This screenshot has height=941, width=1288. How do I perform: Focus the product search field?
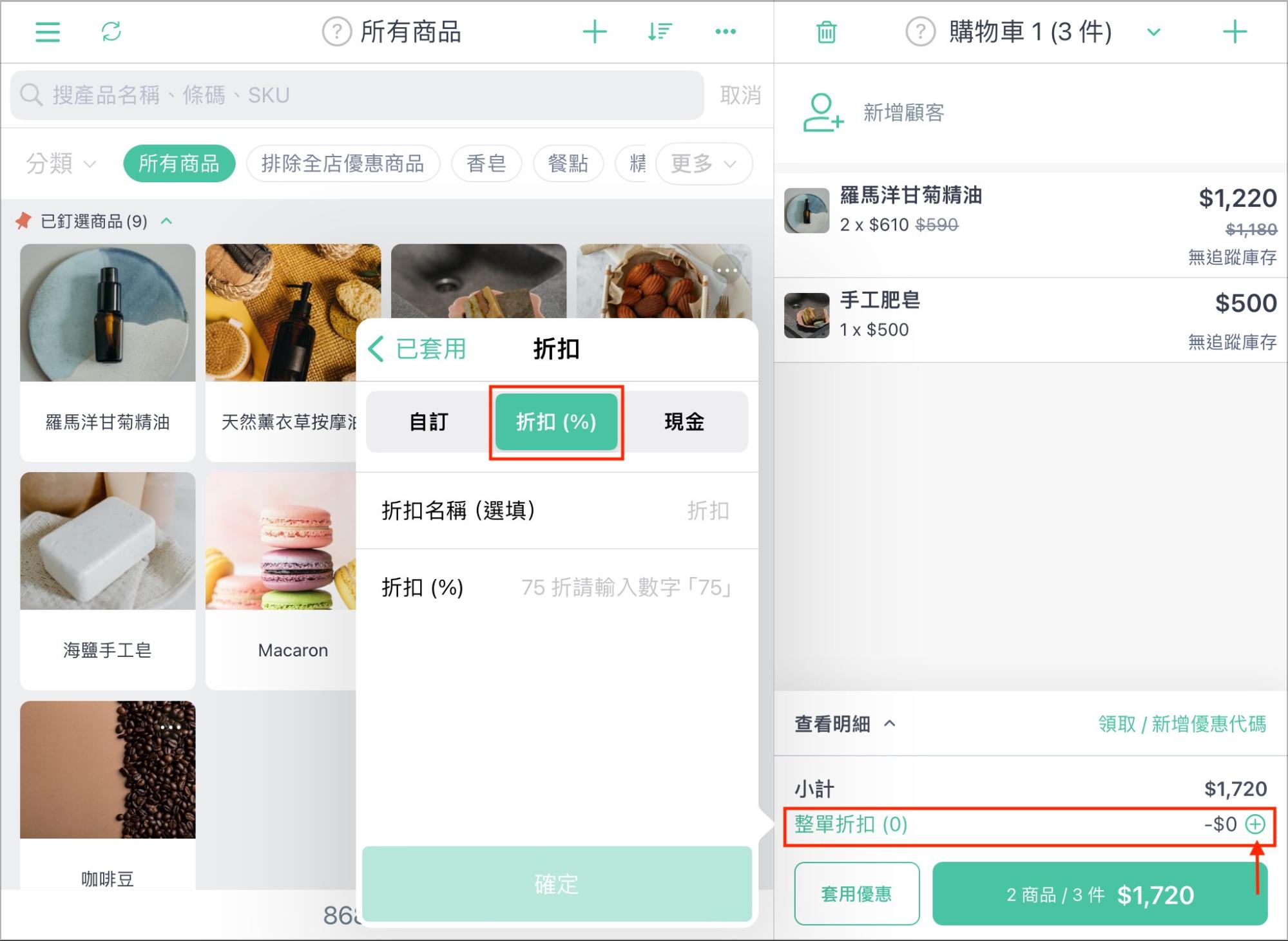point(357,95)
